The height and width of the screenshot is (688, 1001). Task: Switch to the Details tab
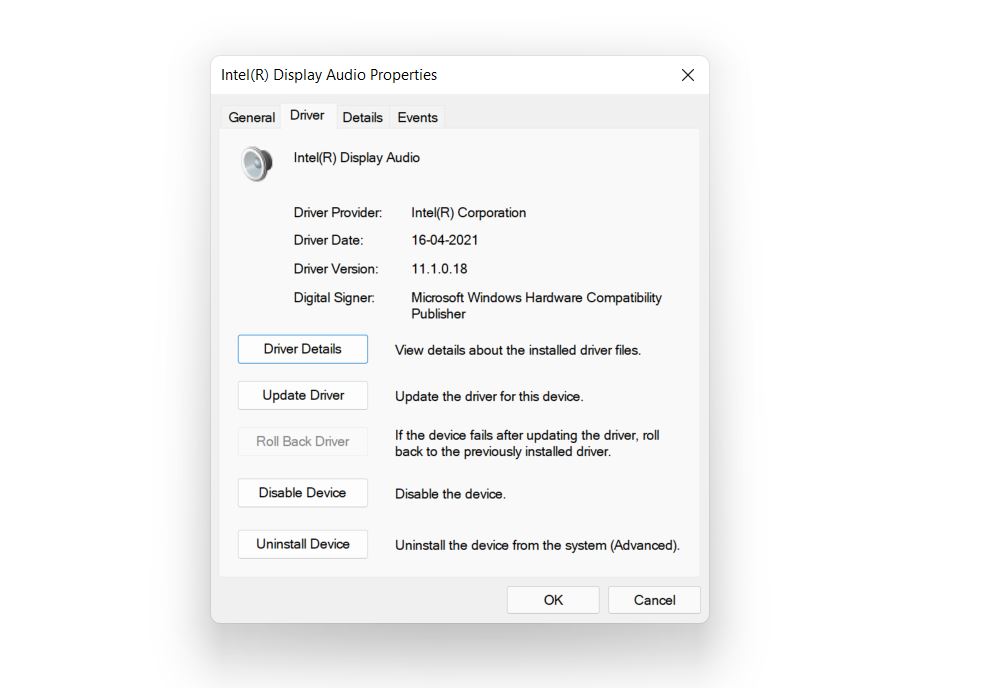362,117
